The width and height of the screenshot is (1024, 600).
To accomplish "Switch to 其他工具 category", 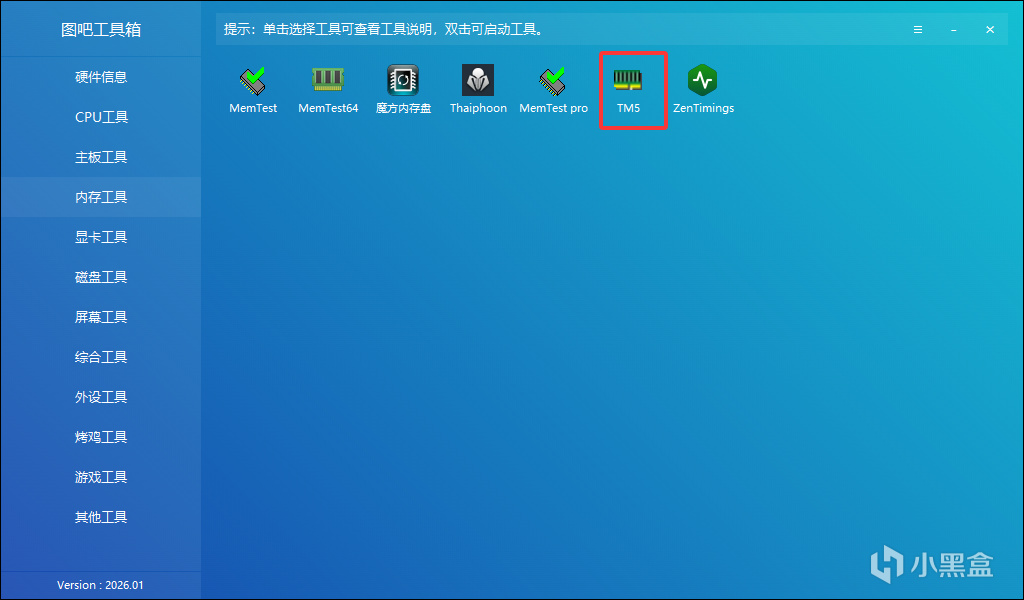I will point(101,517).
